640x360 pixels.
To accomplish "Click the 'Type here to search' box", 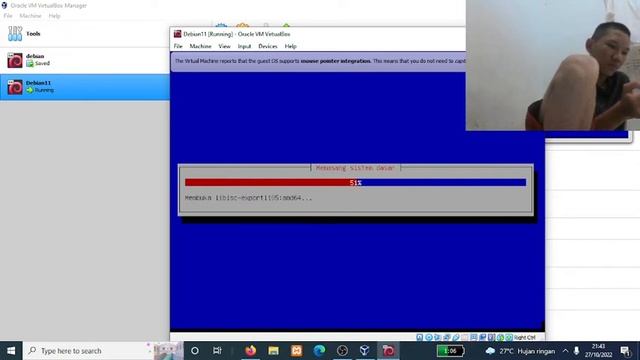I will click(103, 351).
